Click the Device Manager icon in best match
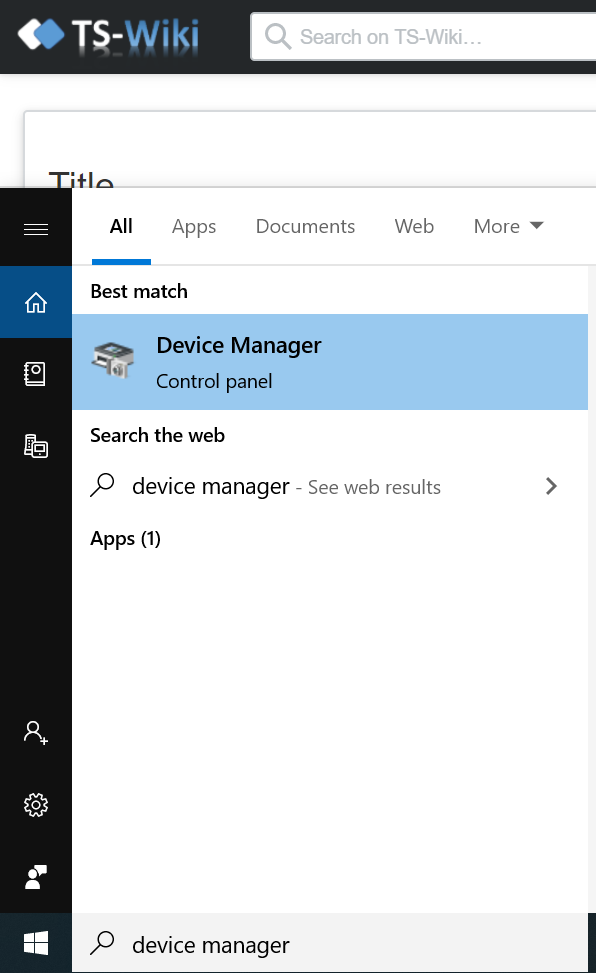596x973 pixels. tap(113, 361)
